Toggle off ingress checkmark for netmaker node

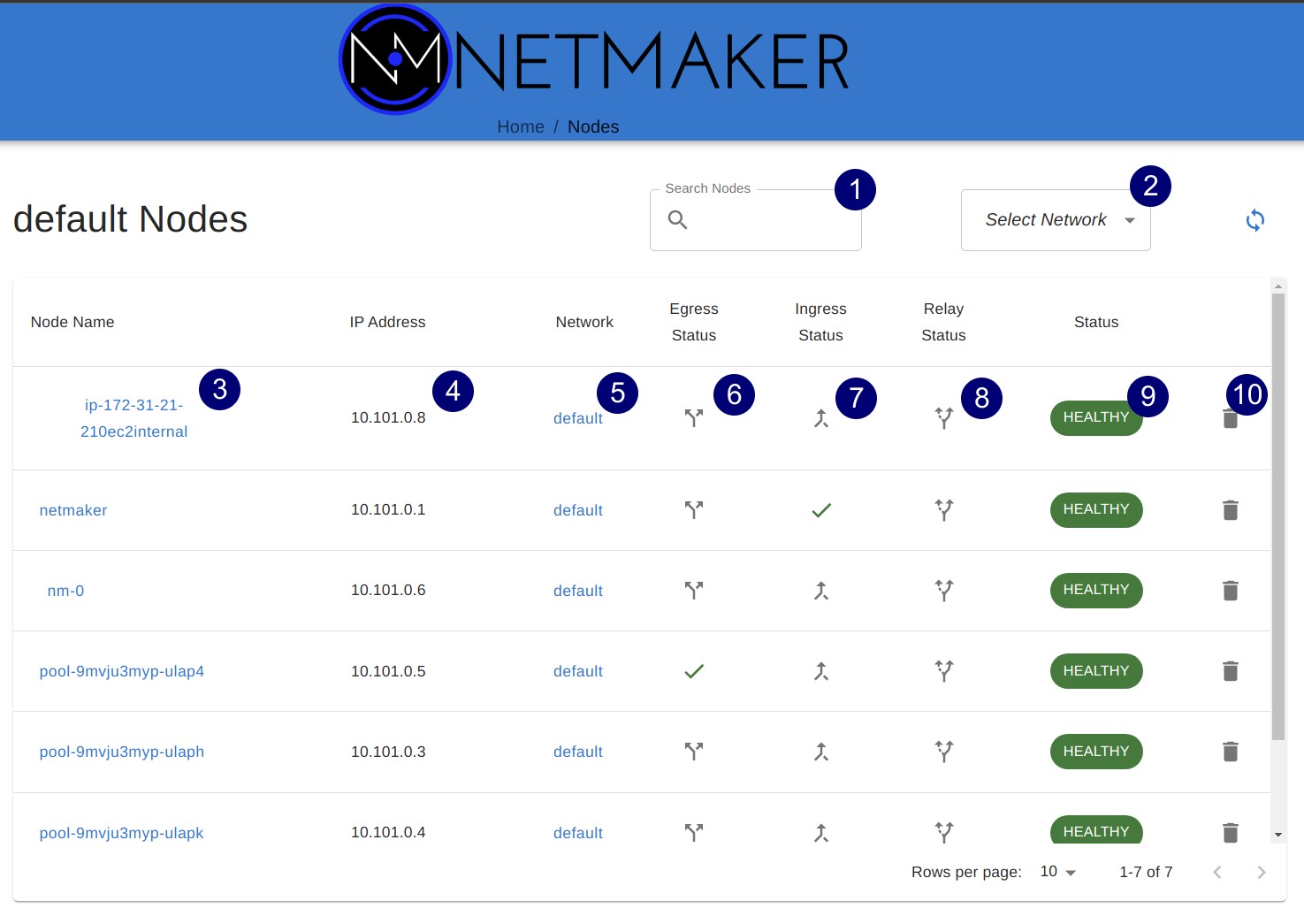[x=821, y=510]
